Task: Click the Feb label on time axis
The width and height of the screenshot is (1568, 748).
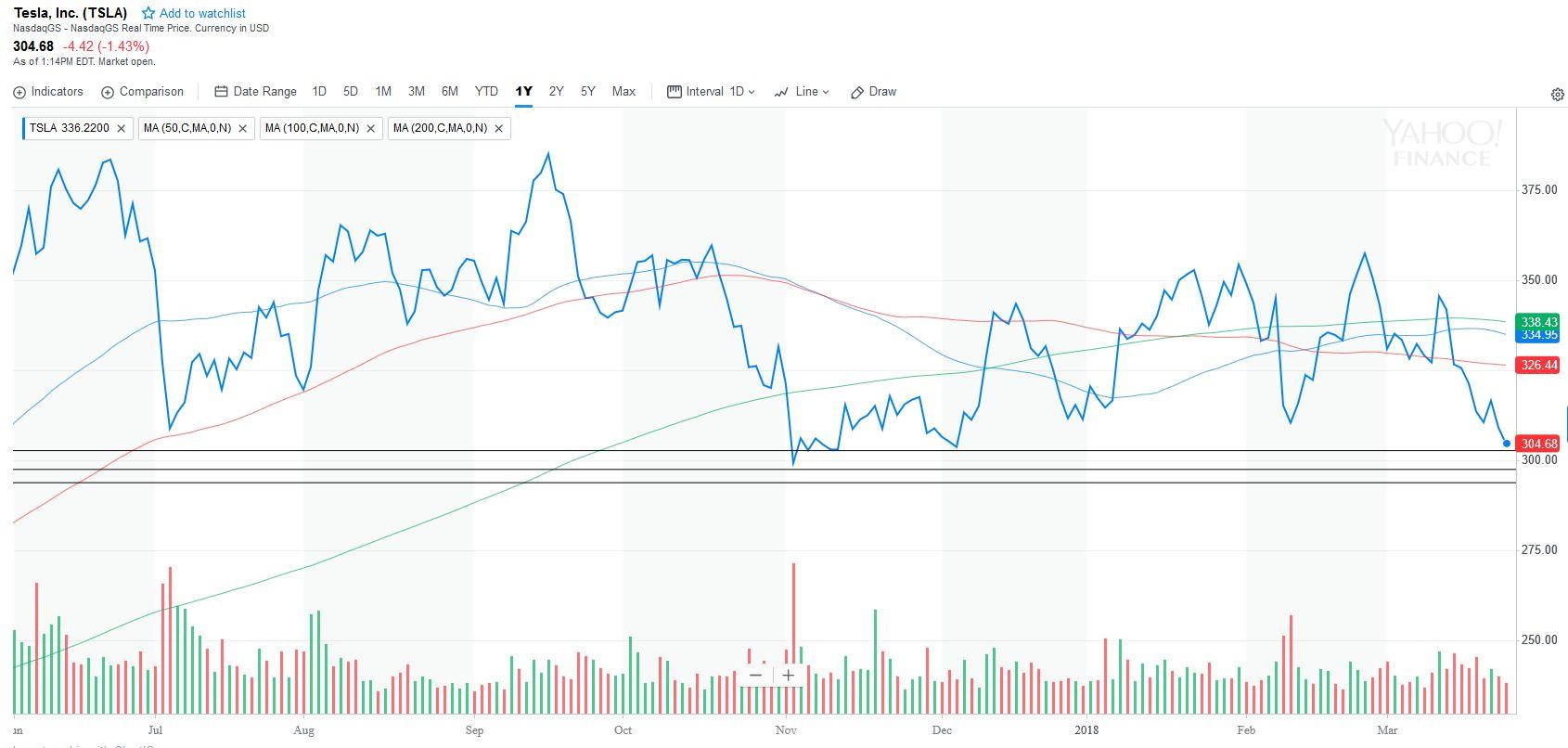Action: coord(1246,730)
